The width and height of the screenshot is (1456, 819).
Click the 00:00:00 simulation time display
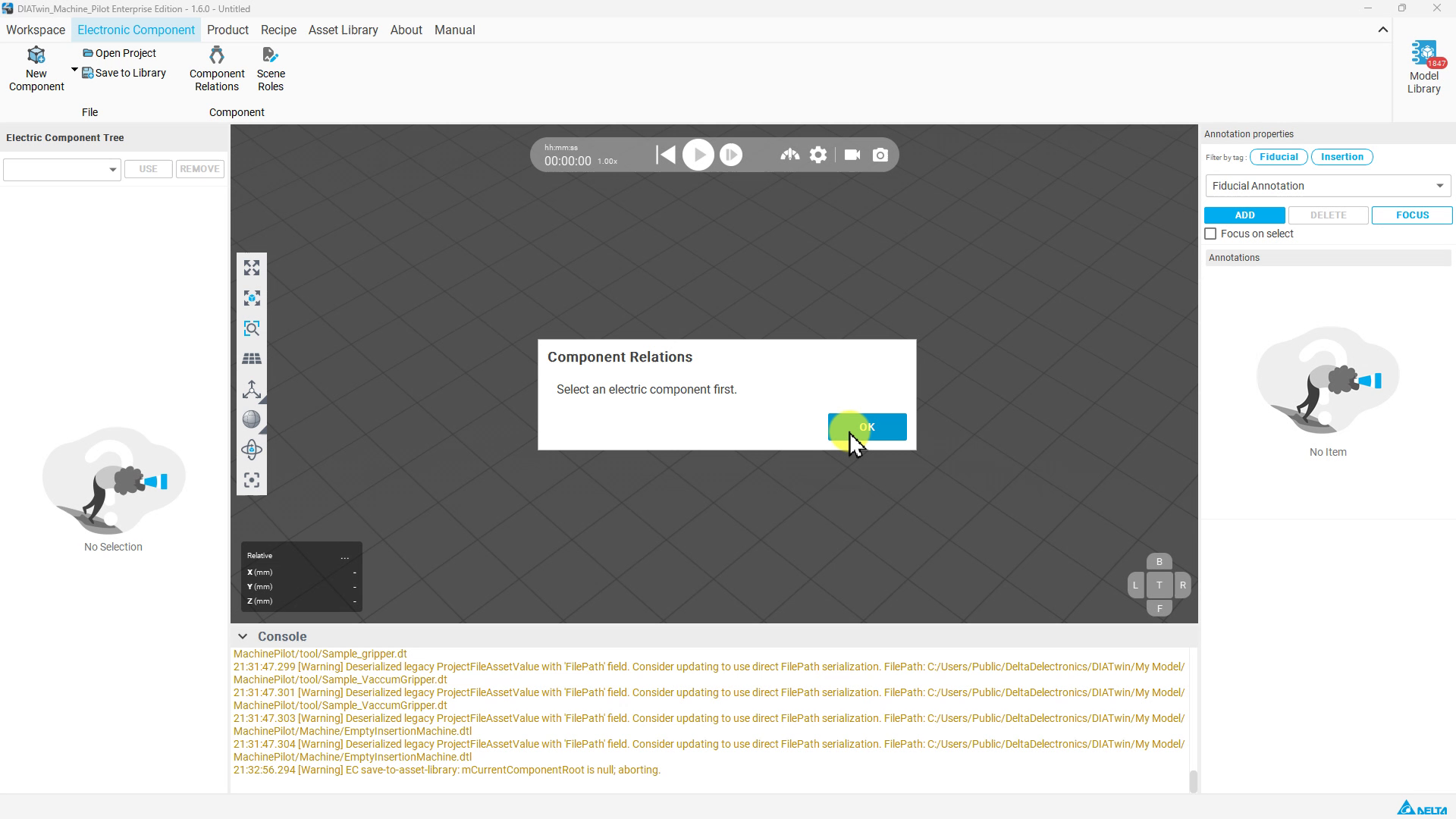coord(567,161)
